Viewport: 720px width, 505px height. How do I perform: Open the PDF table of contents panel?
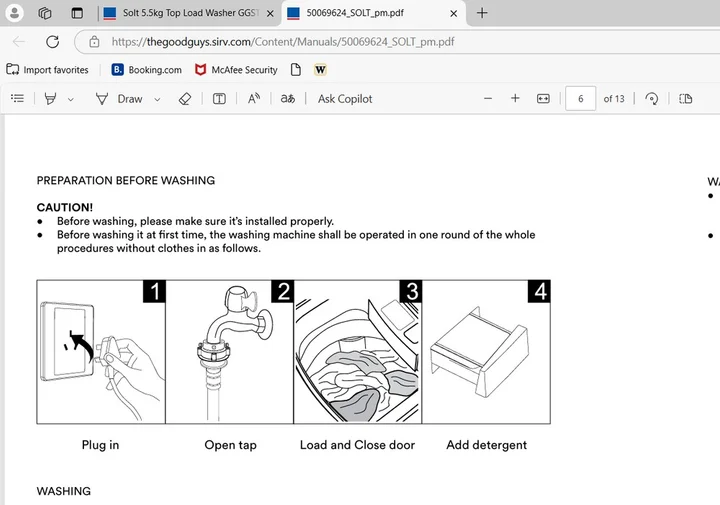point(16,99)
